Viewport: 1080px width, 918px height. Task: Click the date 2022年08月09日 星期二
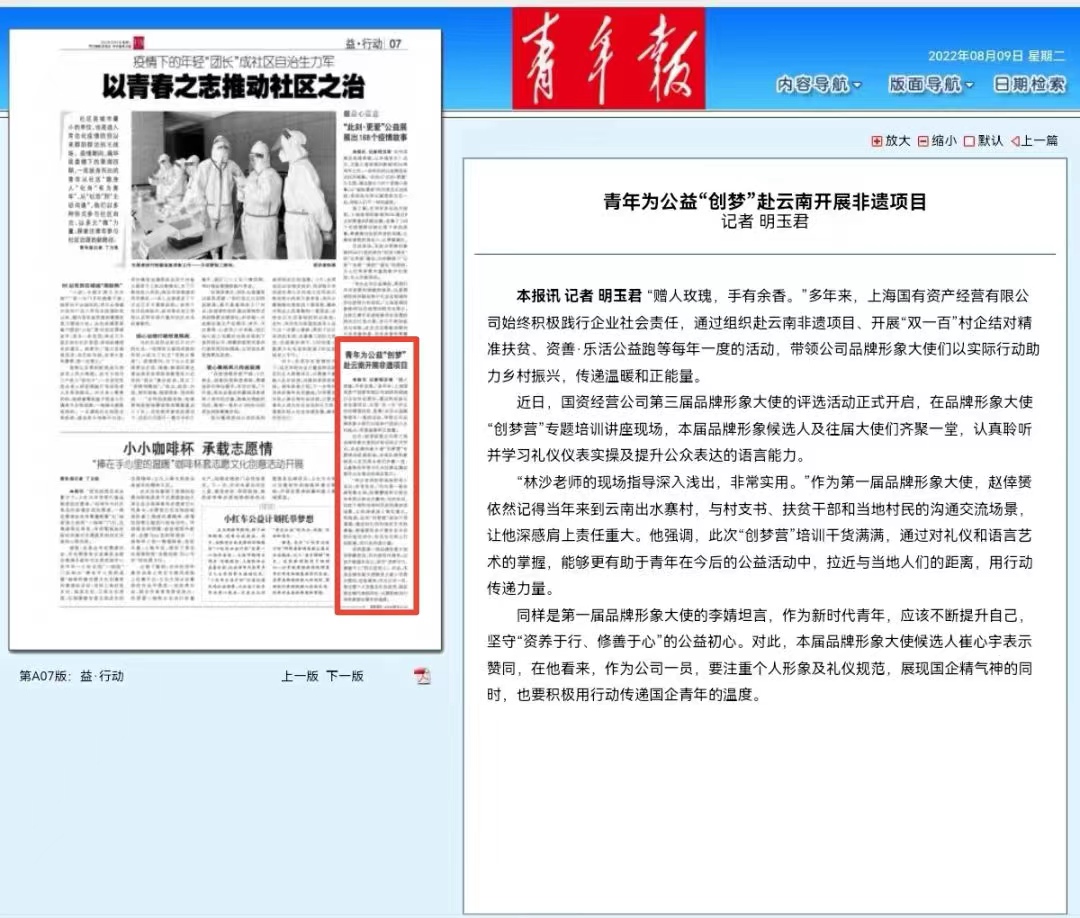[x=996, y=56]
